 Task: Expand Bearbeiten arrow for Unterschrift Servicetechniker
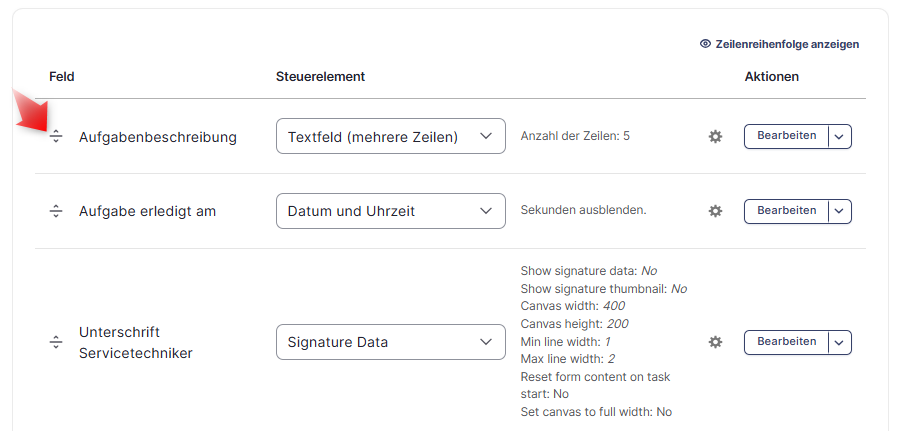point(839,342)
